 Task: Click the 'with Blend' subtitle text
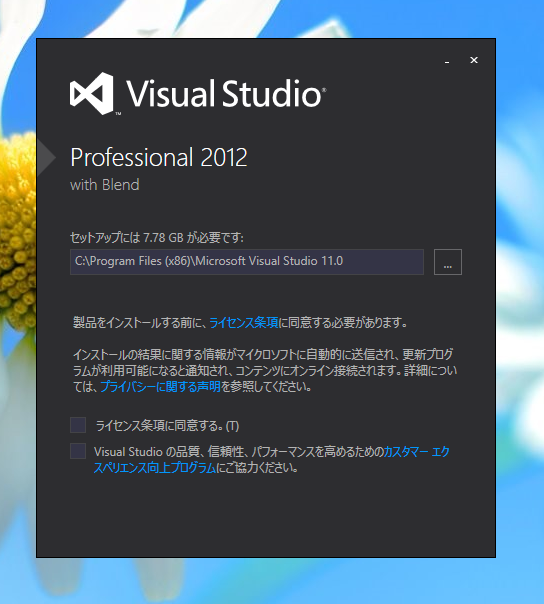[x=105, y=185]
